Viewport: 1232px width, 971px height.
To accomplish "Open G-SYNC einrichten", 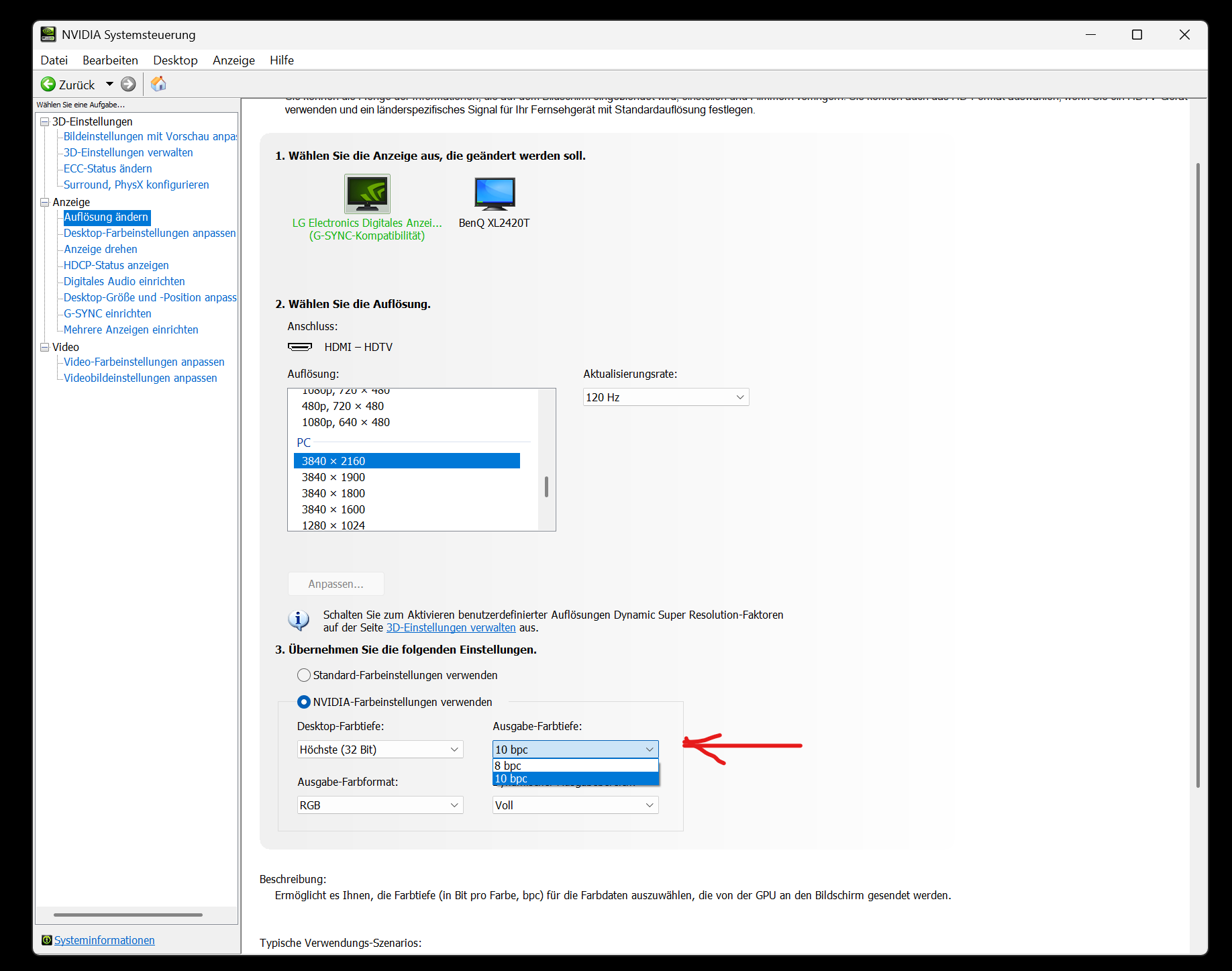I will click(107, 313).
